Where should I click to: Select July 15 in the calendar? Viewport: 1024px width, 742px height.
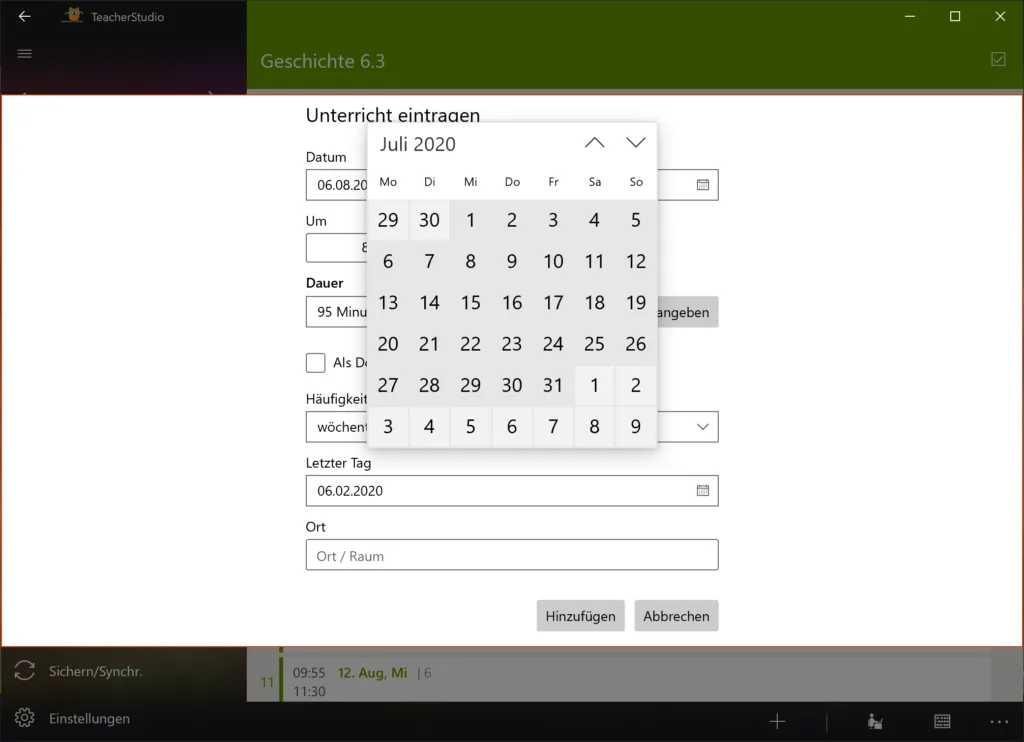pos(470,303)
